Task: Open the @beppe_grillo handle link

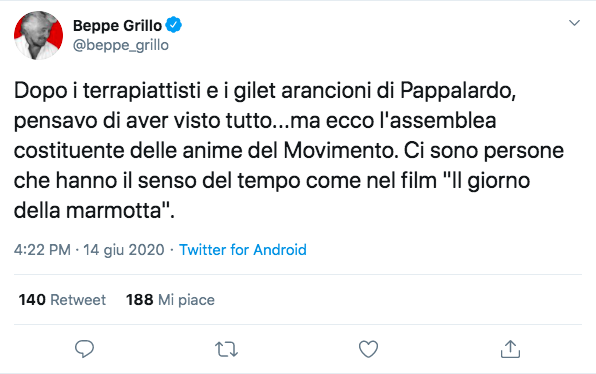Action: 120,45
